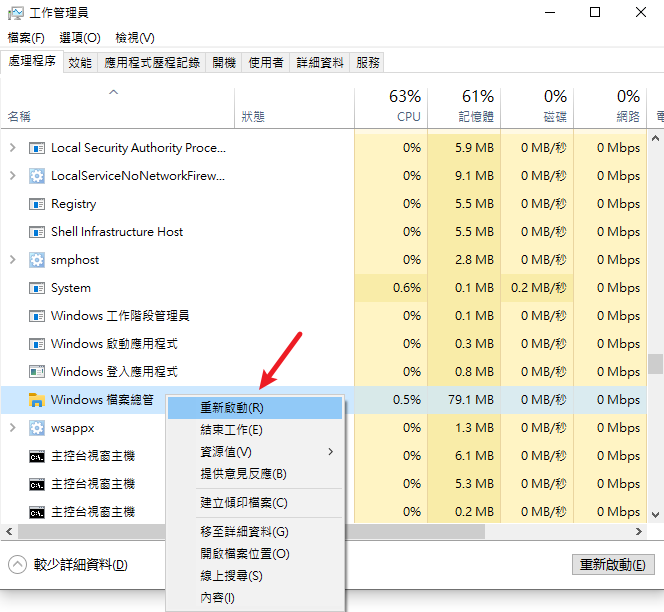
Task: Click the Windows 登入應用程式 icon
Action: (x=37, y=372)
